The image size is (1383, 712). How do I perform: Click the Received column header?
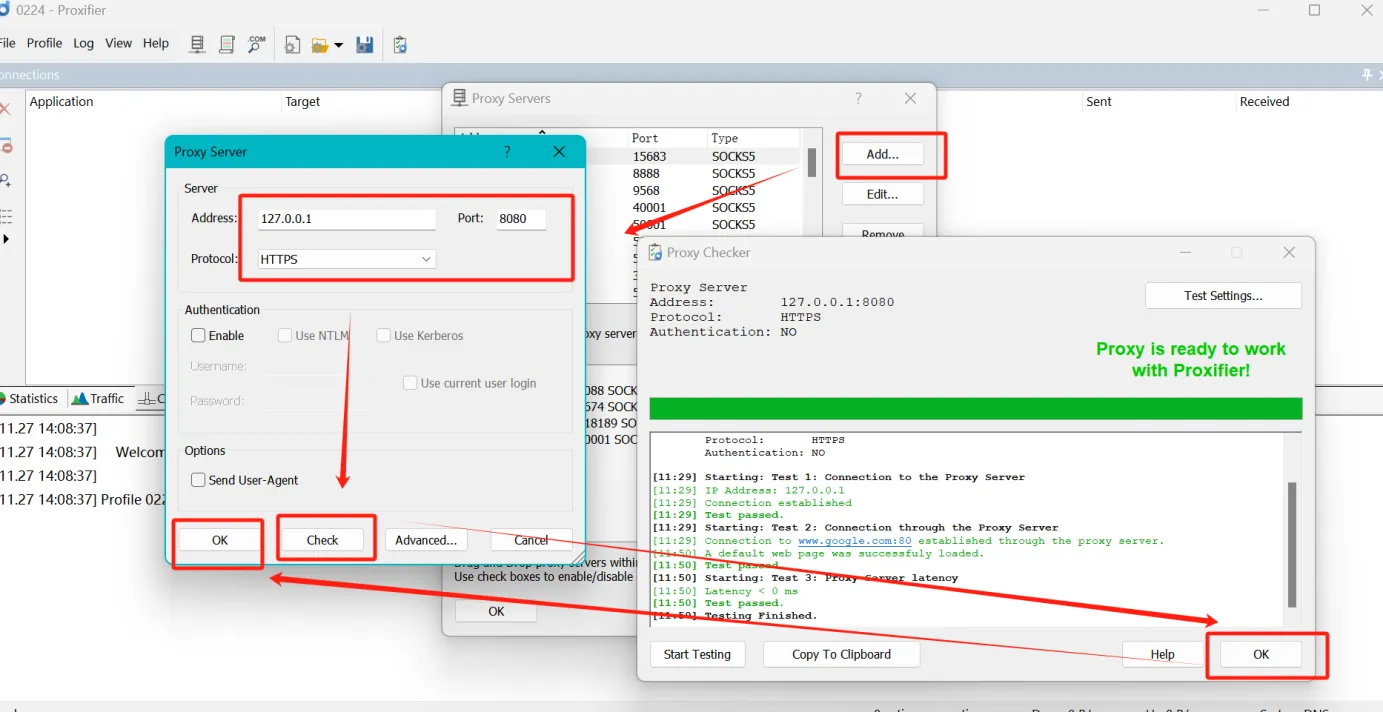[1264, 101]
